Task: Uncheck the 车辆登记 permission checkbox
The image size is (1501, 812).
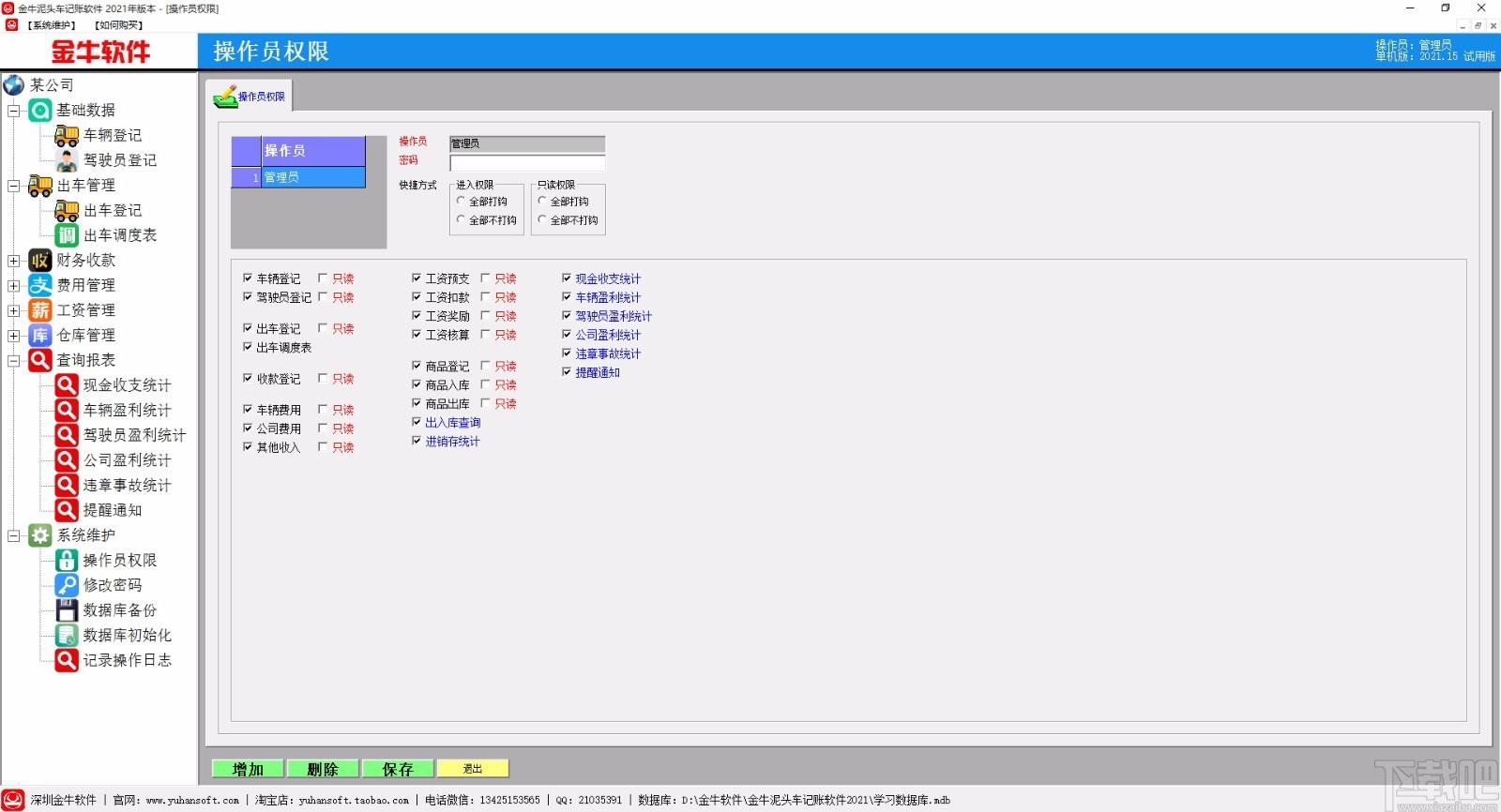Action: coord(248,278)
